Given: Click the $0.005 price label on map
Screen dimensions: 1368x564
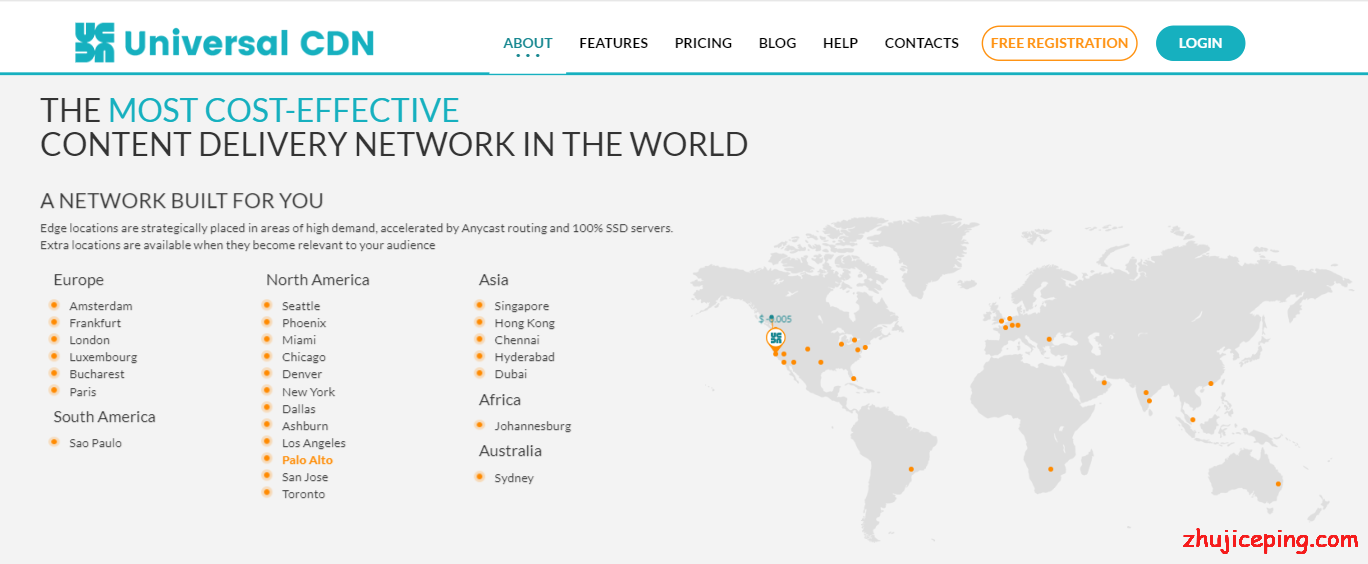Looking at the screenshot, I should coord(775,319).
